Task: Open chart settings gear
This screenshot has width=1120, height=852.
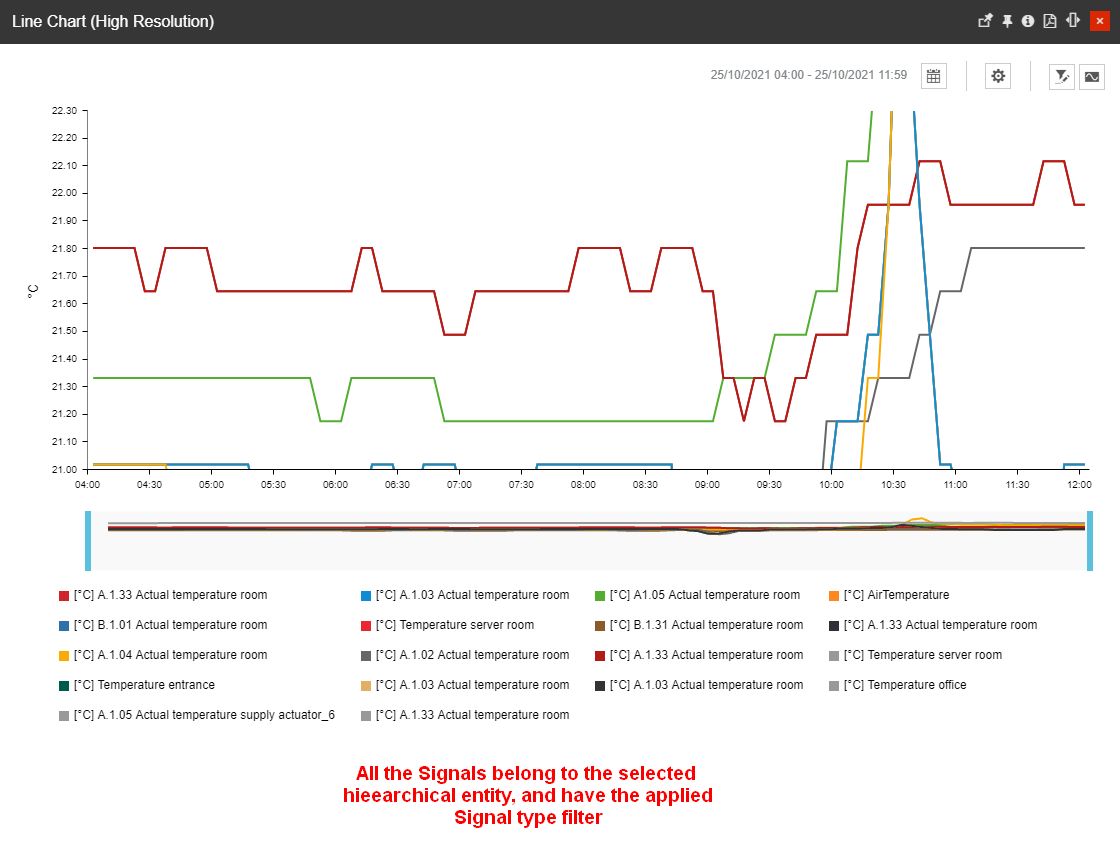Action: tap(998, 76)
